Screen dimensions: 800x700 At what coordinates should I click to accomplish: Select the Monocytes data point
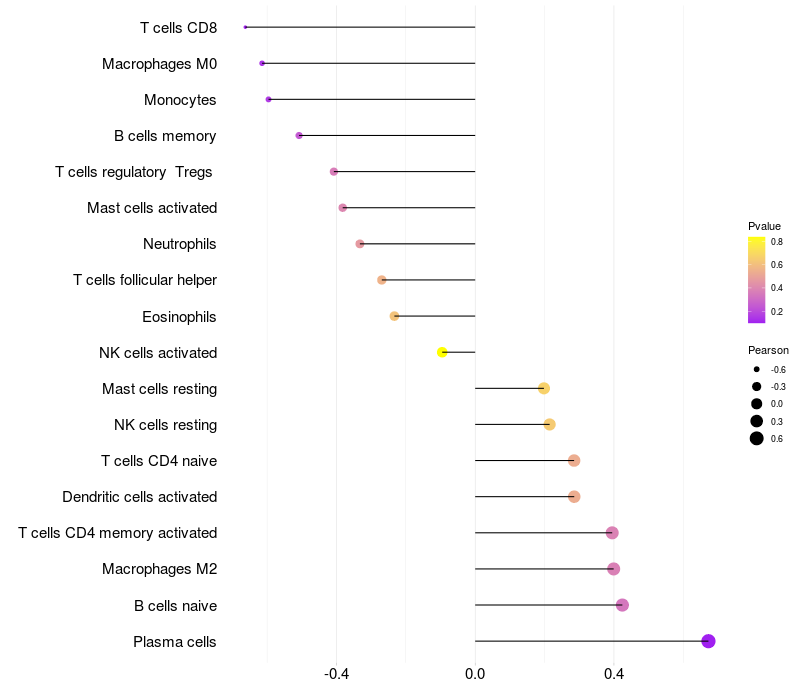pyautogui.click(x=268, y=99)
